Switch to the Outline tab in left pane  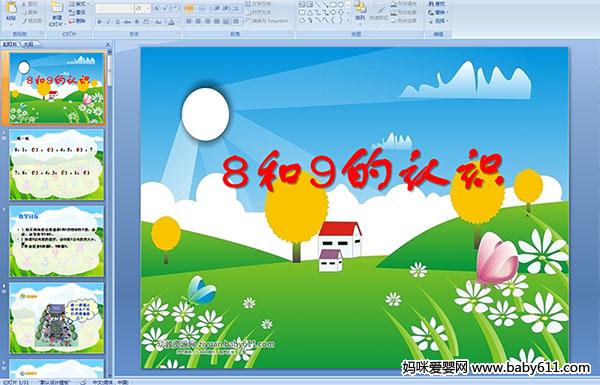coord(29,44)
